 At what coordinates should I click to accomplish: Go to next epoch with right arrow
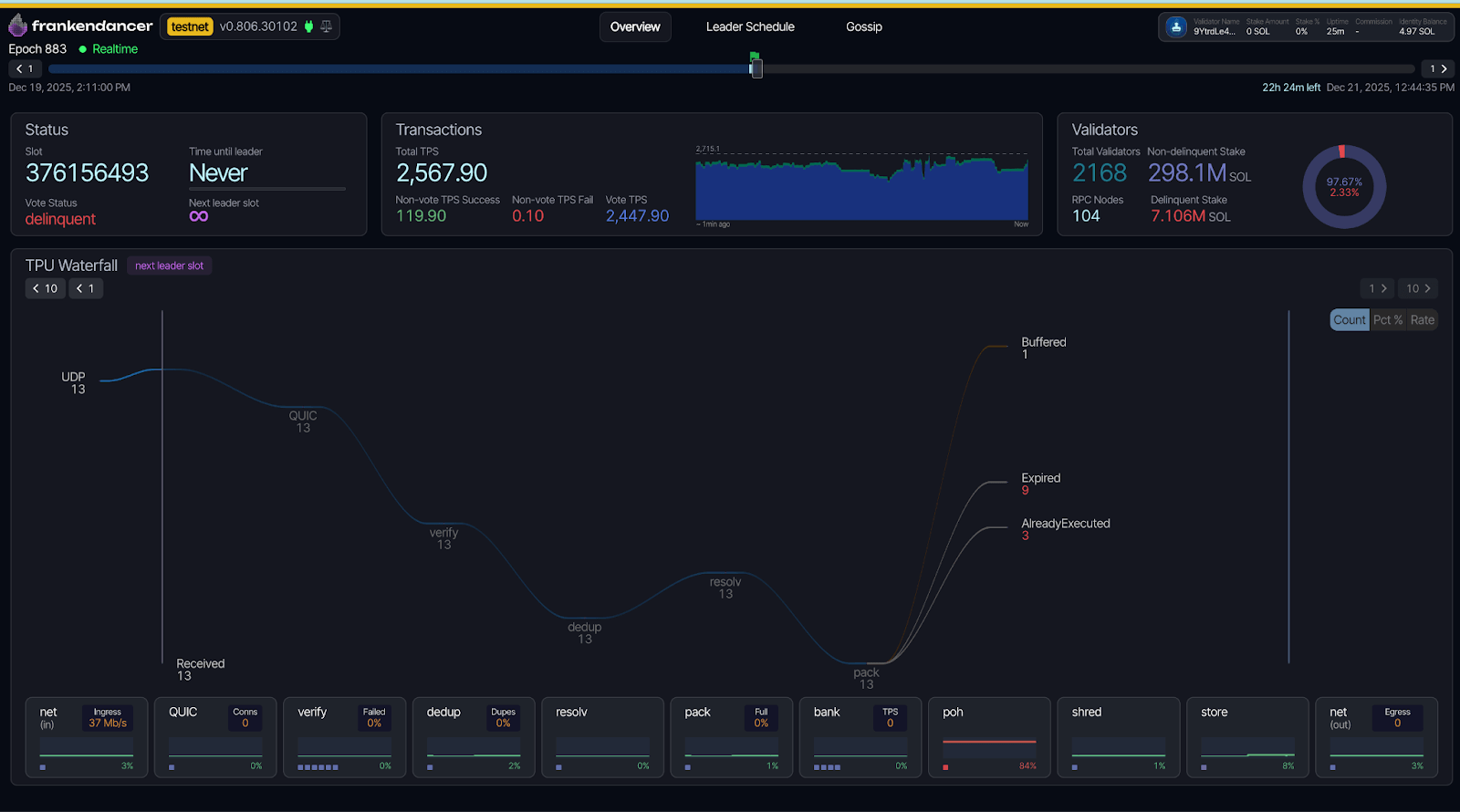click(1438, 68)
